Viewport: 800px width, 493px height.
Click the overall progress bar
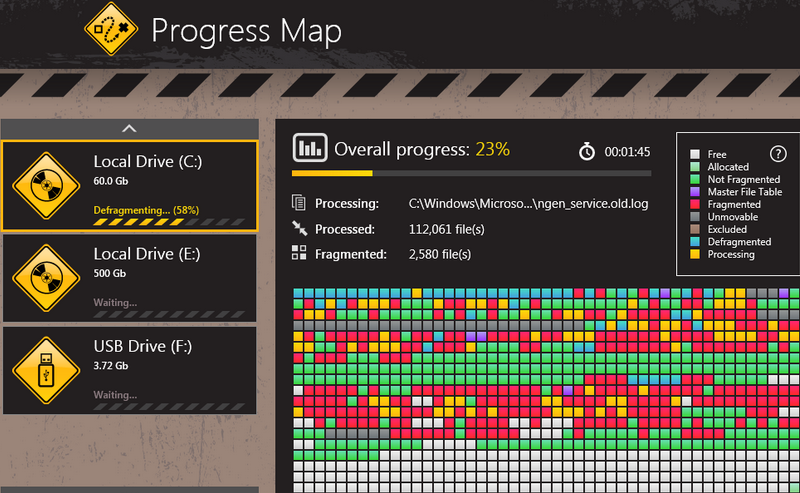tap(470, 173)
